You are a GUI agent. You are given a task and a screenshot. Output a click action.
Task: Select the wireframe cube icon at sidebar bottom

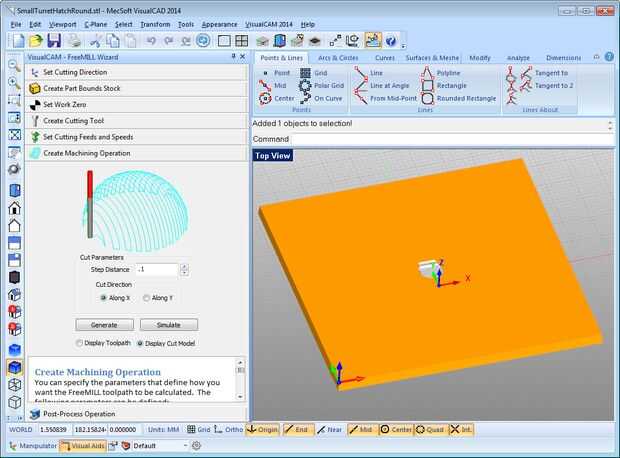(15, 402)
